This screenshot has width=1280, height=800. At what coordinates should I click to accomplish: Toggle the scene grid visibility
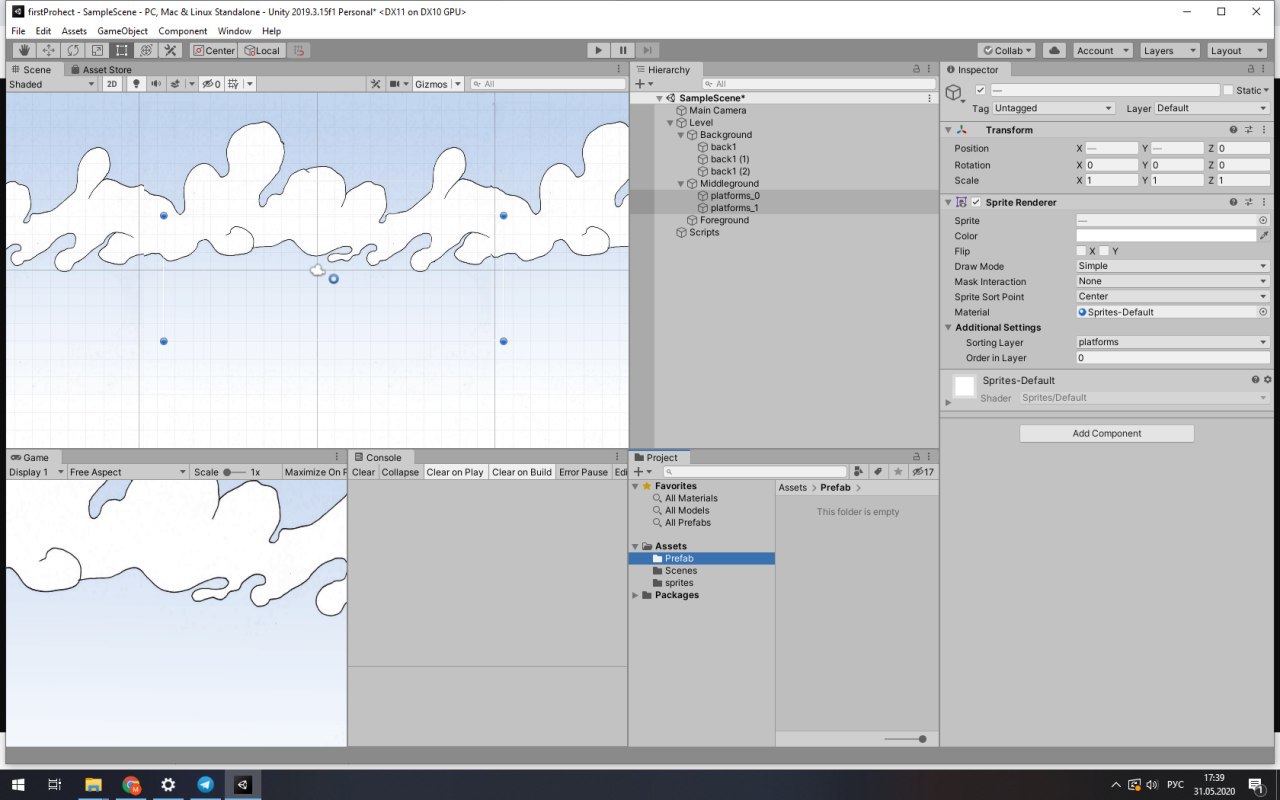233,84
